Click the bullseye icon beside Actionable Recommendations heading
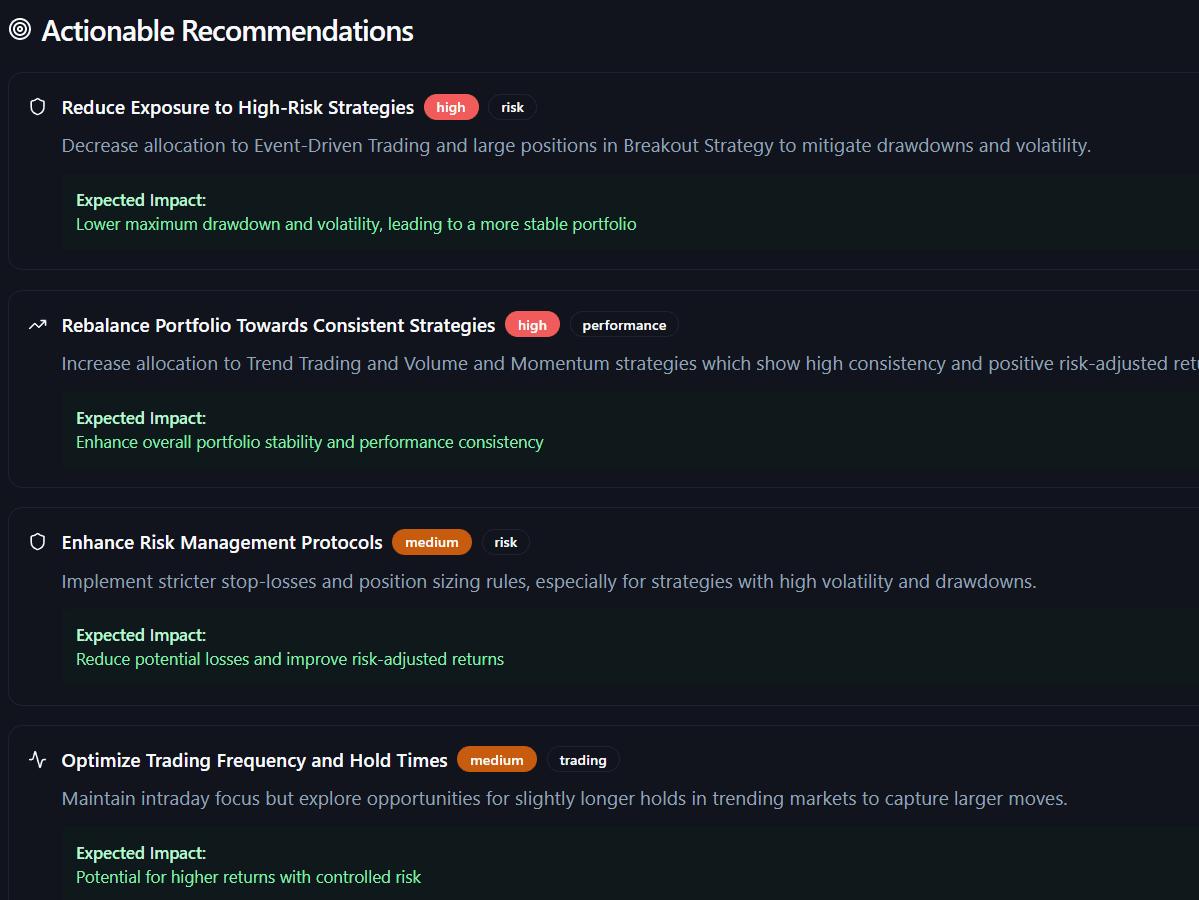 (x=18, y=30)
